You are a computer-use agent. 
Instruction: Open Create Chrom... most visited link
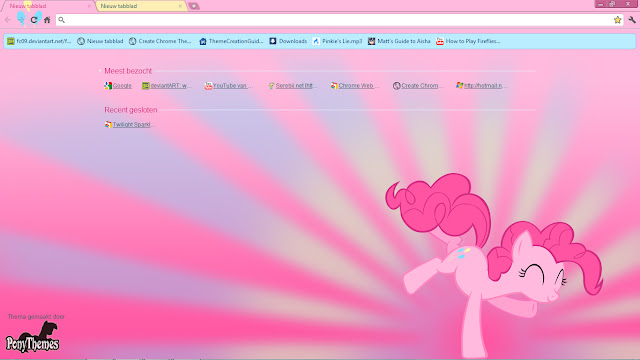pos(417,86)
